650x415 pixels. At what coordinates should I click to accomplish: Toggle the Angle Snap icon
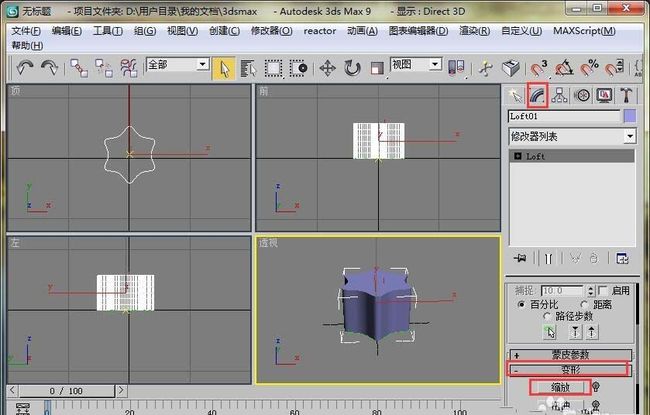coord(565,68)
